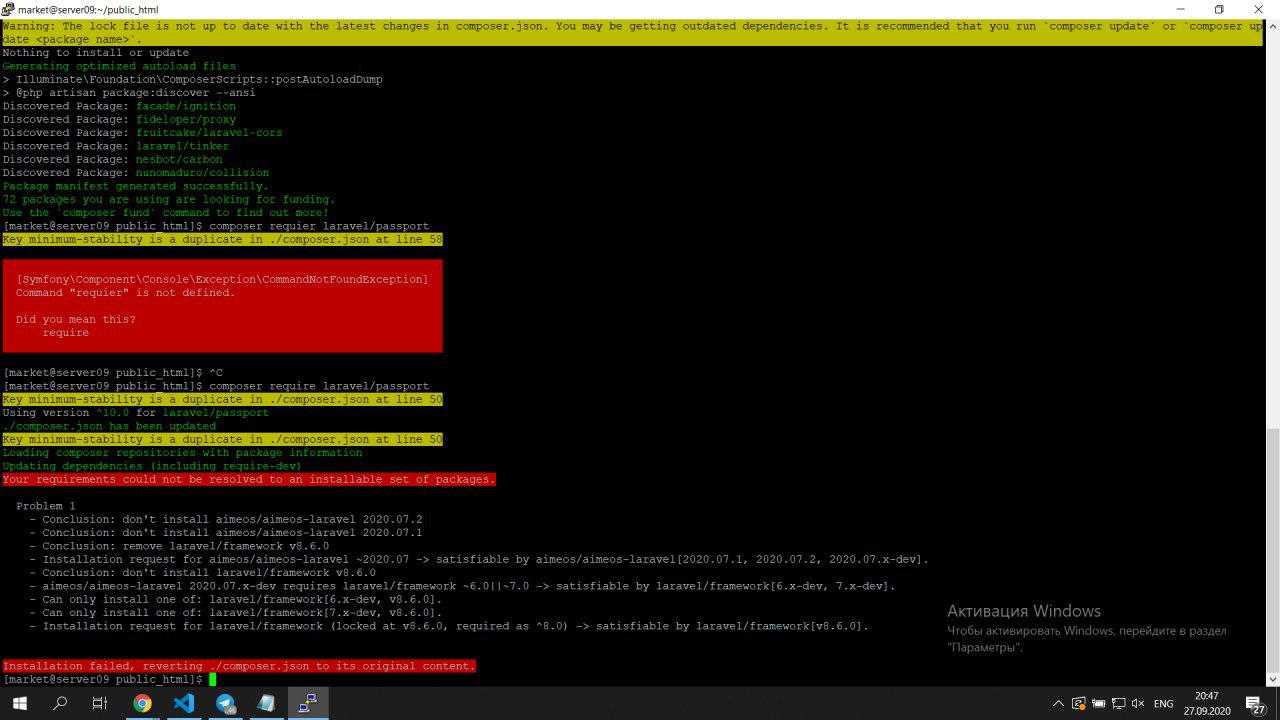Click the package name 'nunomaduro/collision'

click(x=202, y=173)
